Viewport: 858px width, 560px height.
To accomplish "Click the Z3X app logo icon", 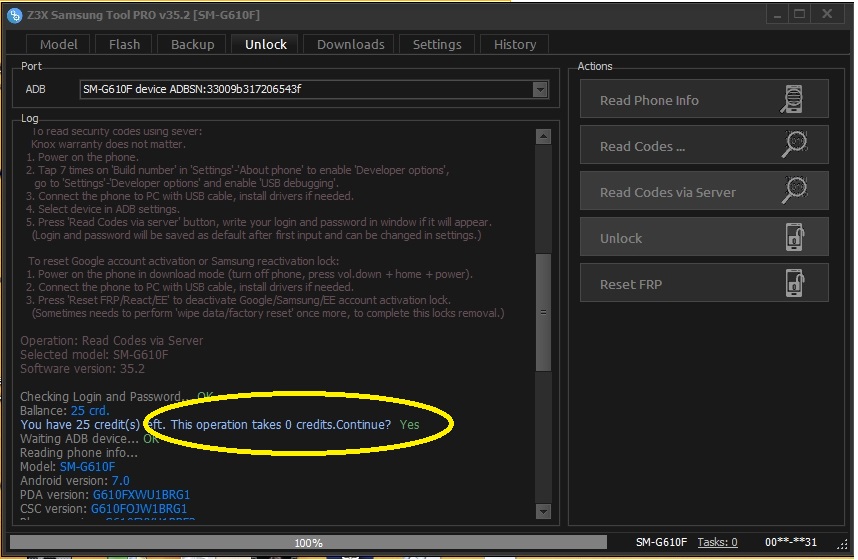I will (x=15, y=15).
